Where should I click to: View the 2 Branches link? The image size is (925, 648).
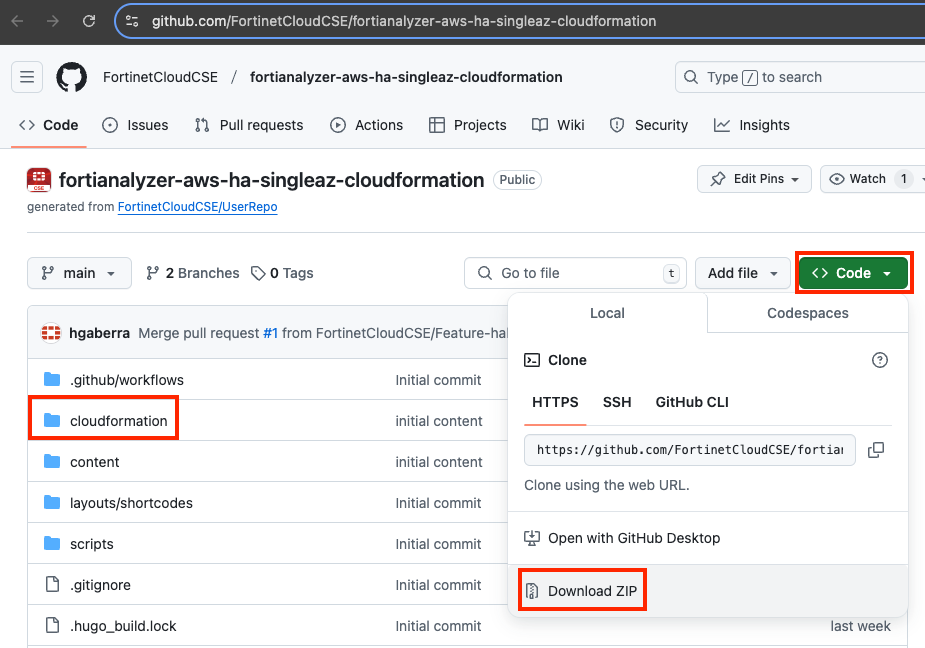click(x=193, y=273)
